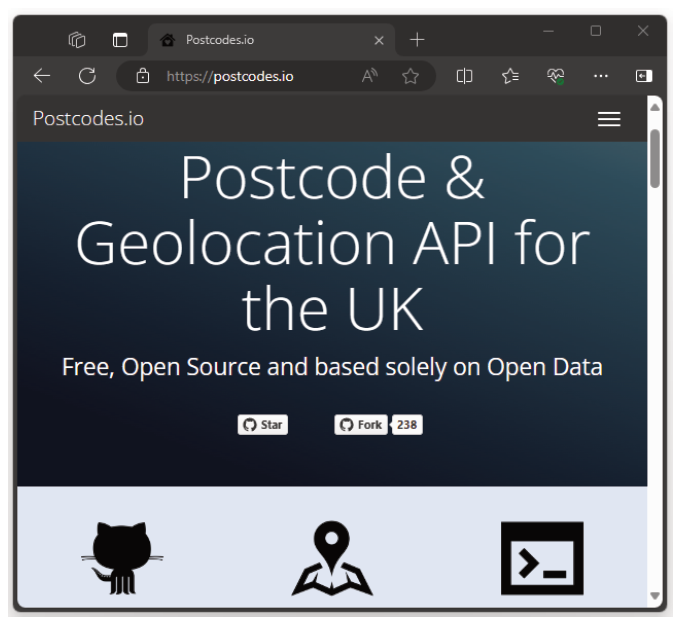
Task: Click the terminal console icon
Action: 542,558
